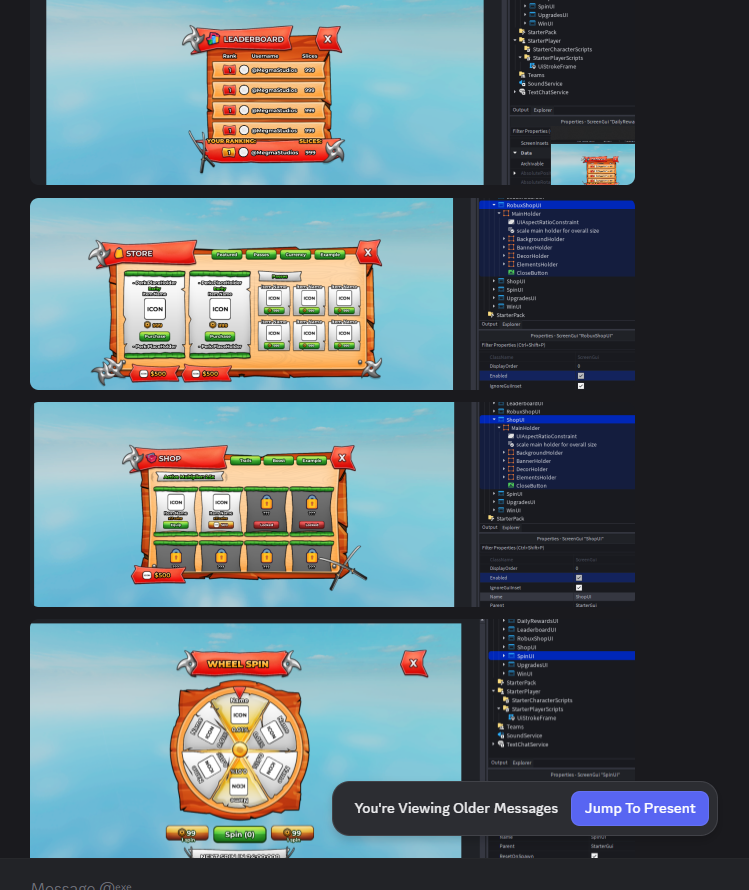Click the StarterPack folder icon in the Store screenshot
Image resolution: width=749 pixels, height=890 pixels.
pyautogui.click(x=491, y=315)
